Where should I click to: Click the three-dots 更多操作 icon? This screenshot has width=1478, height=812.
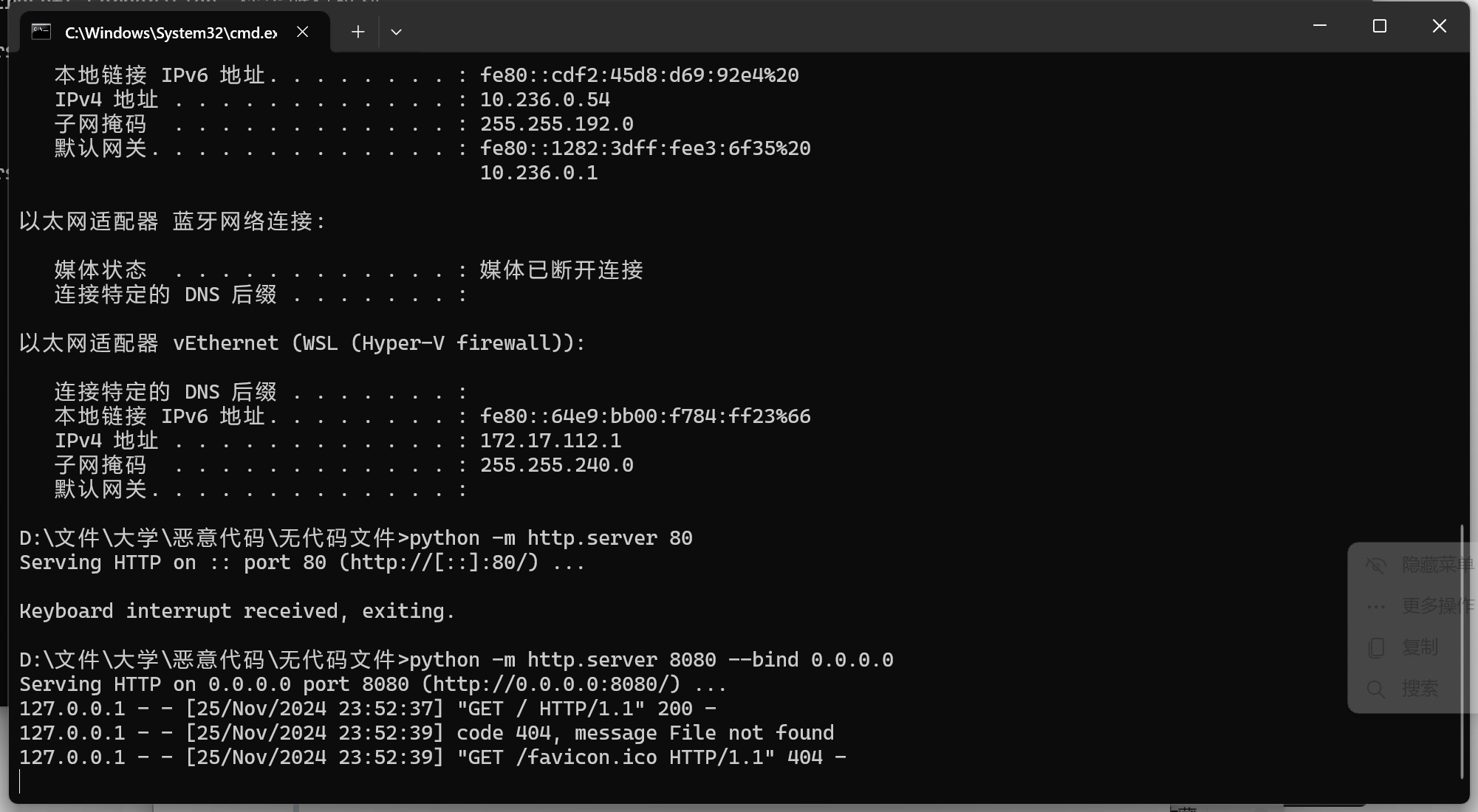click(x=1376, y=607)
